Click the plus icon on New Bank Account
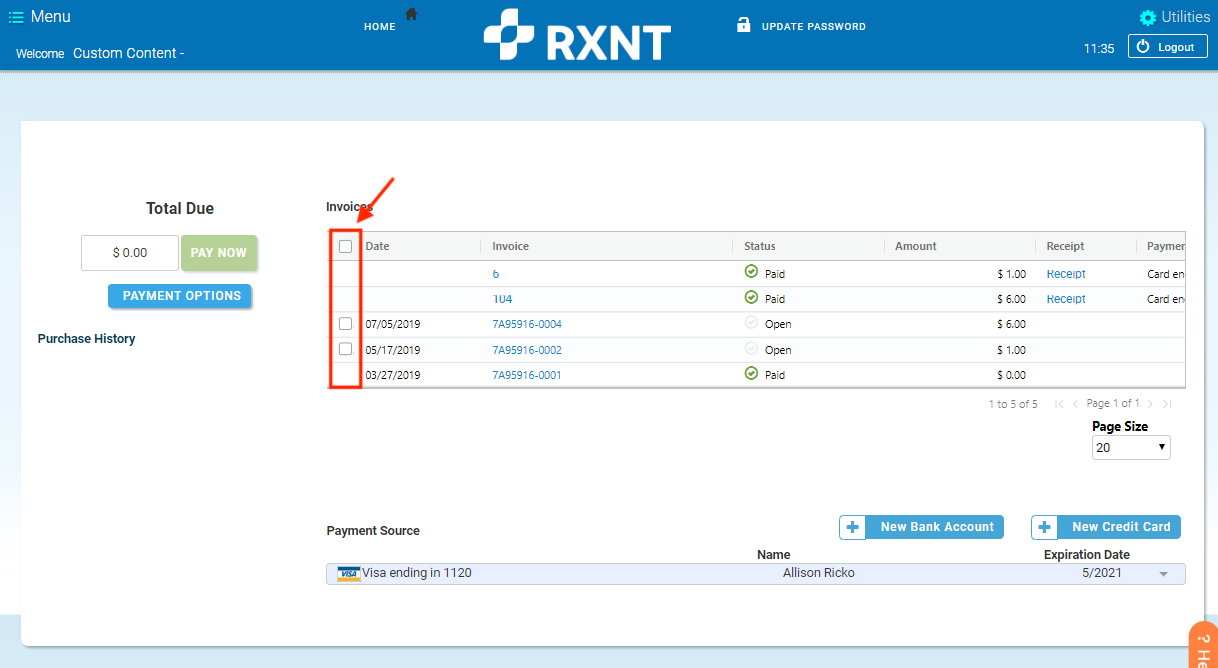1218x668 pixels. pos(852,527)
